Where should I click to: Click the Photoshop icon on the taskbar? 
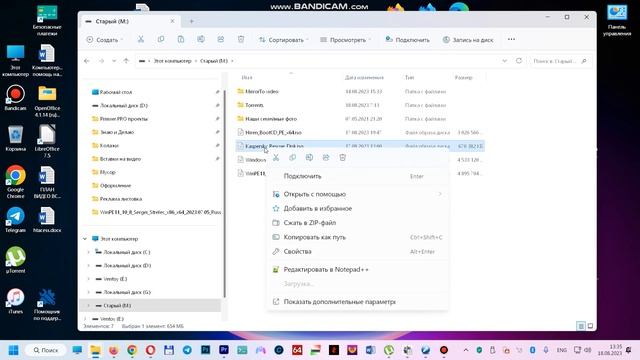coord(205,350)
